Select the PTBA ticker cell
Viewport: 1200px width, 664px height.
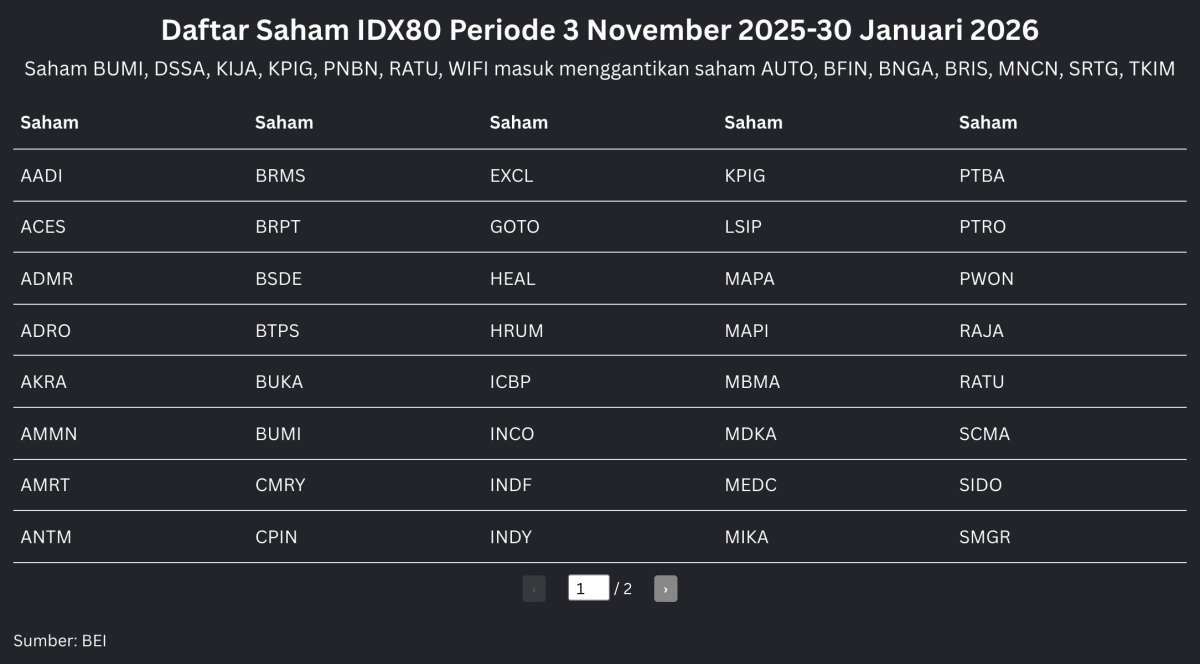981,175
